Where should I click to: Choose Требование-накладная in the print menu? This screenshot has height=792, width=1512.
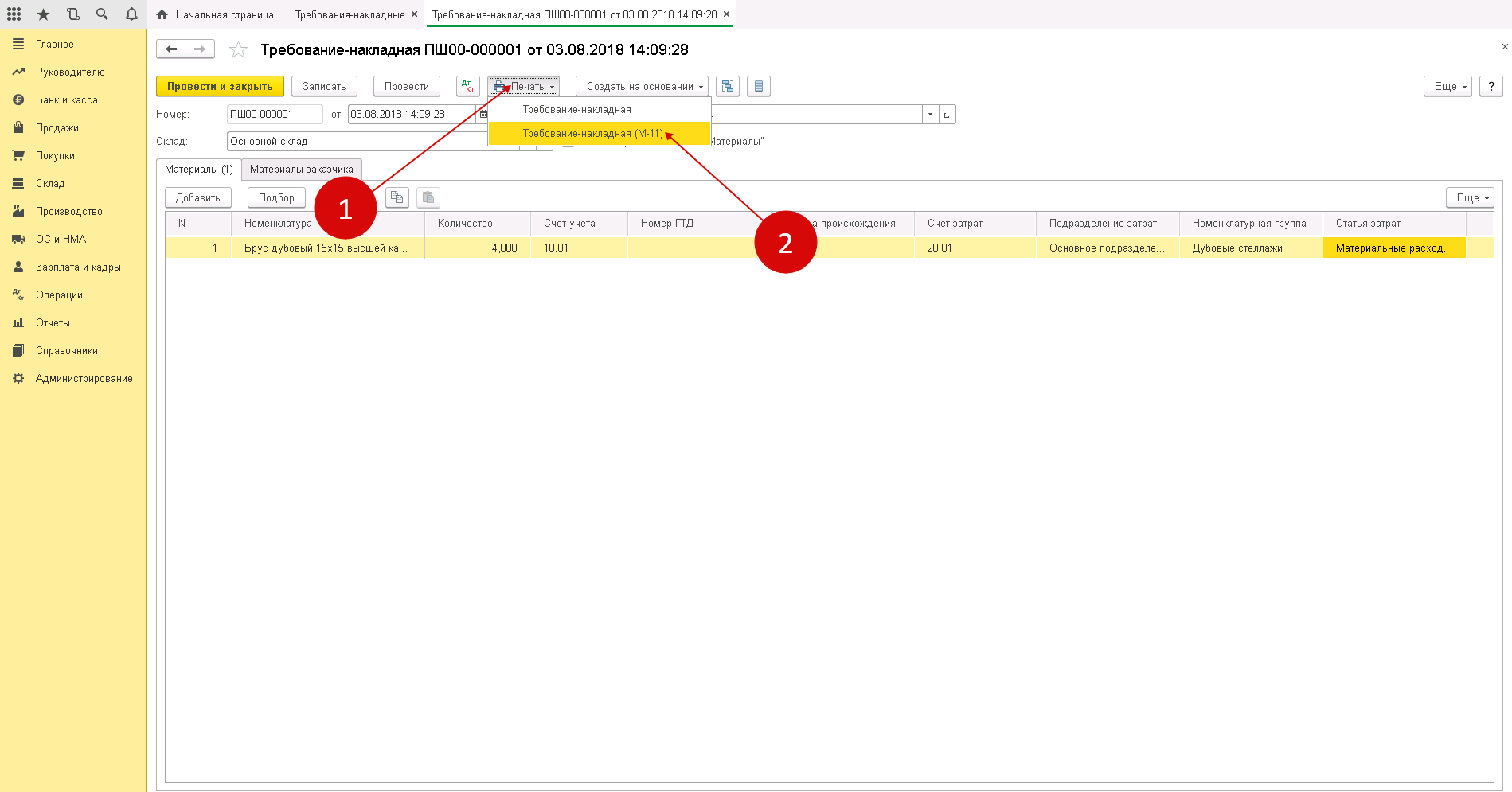point(576,110)
